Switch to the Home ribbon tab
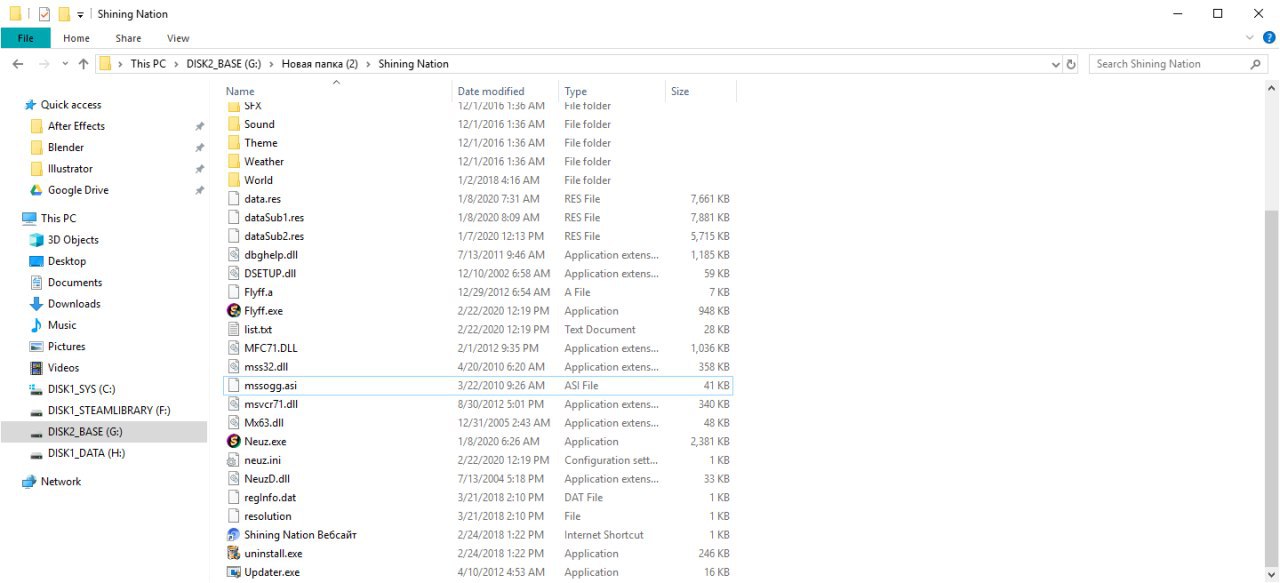The width and height of the screenshot is (1280, 583). tap(76, 38)
